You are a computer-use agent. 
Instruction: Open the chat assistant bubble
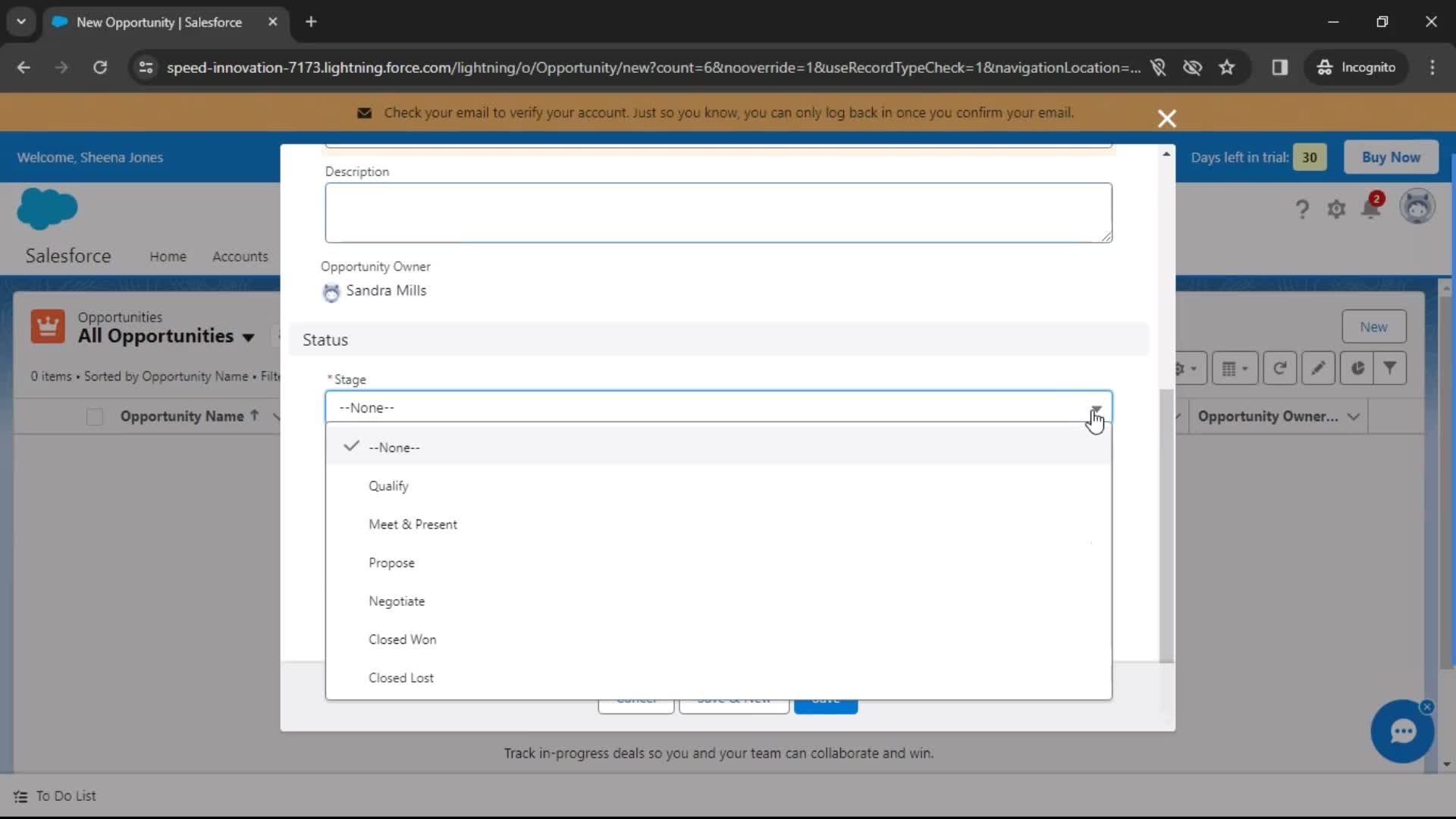[1401, 732]
